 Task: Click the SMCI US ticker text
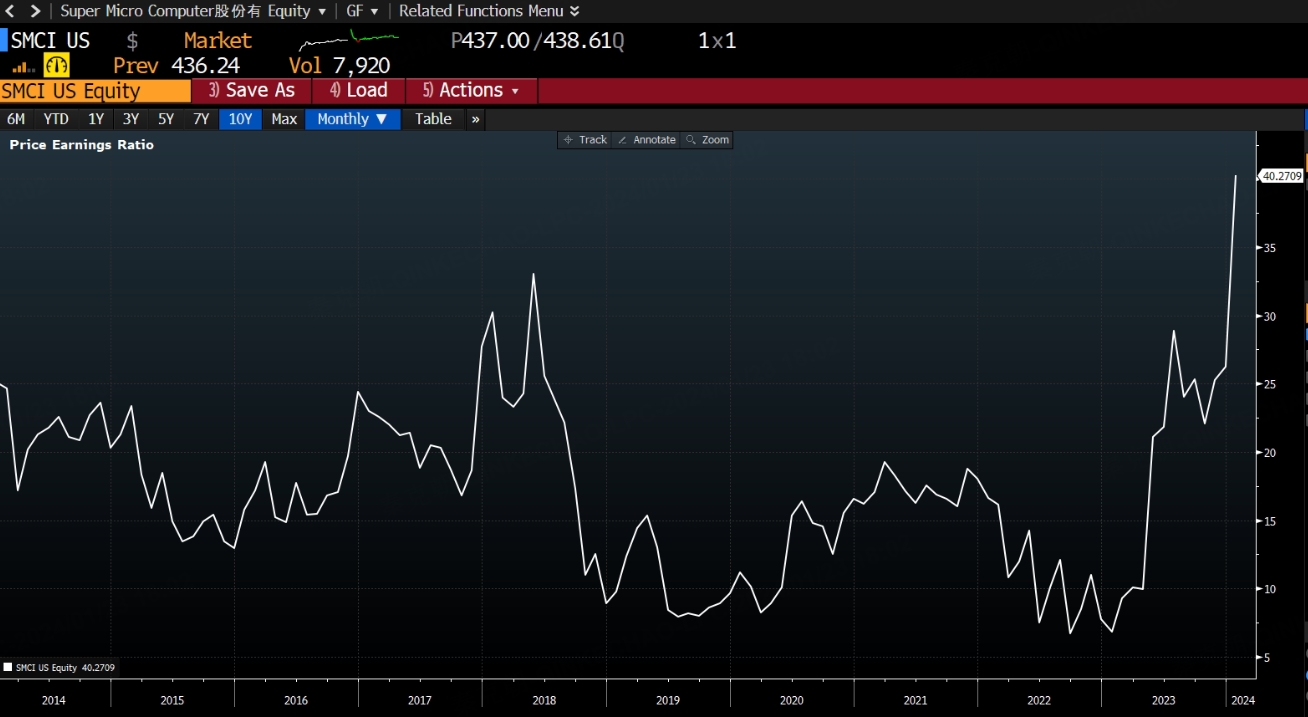click(x=50, y=41)
